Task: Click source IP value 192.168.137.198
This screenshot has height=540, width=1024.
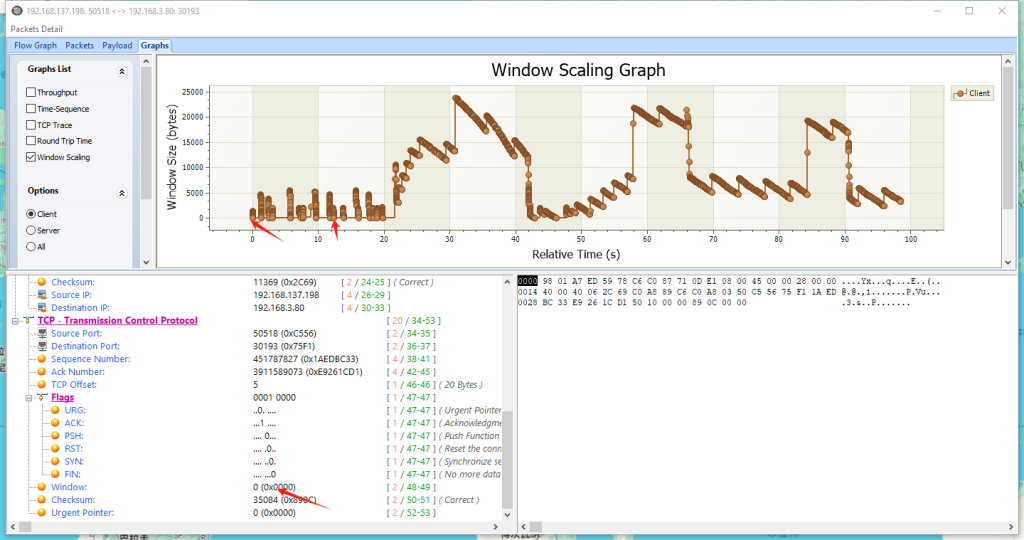Action: click(286, 295)
